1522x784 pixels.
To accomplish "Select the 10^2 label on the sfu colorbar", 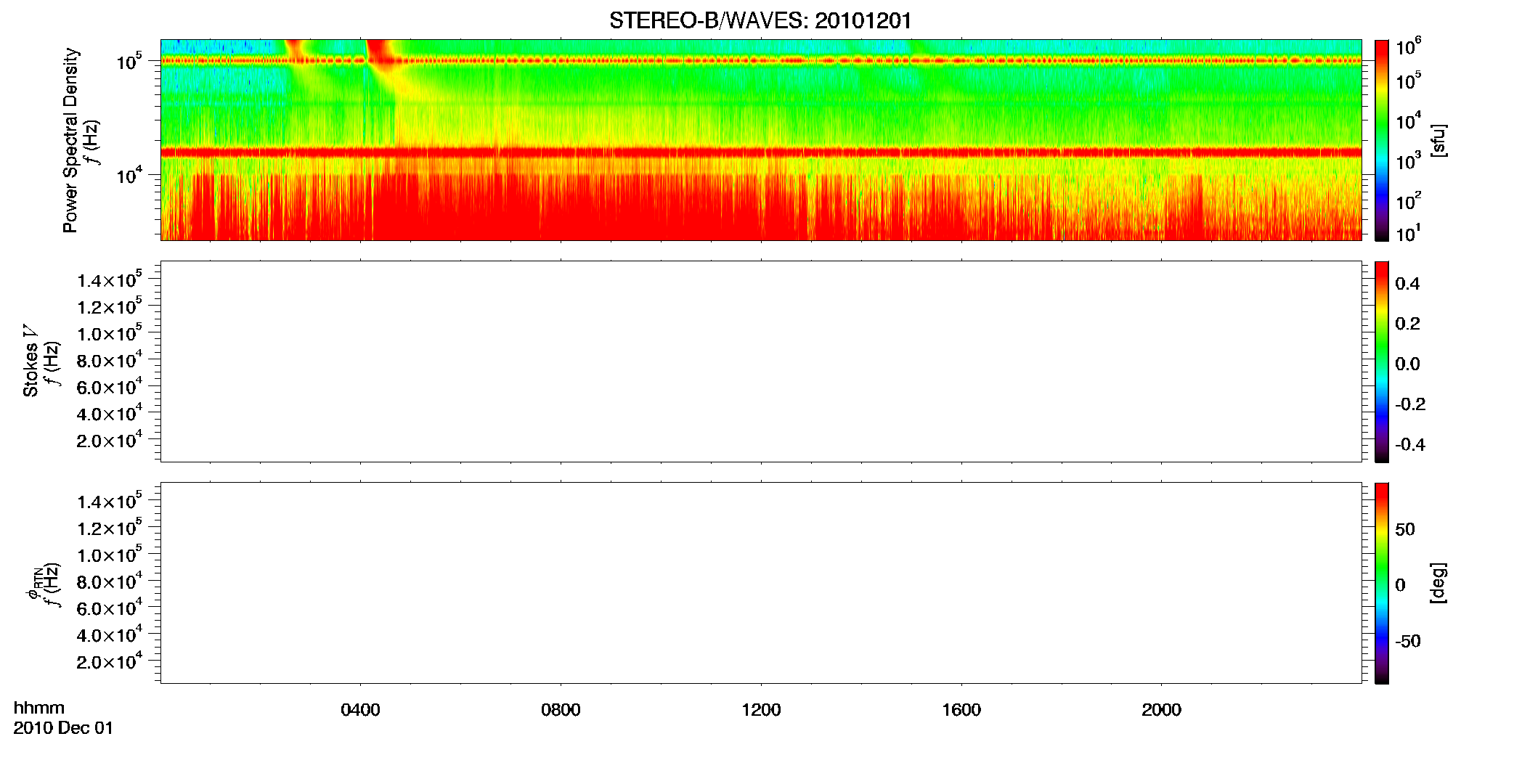I will coord(1408,201).
